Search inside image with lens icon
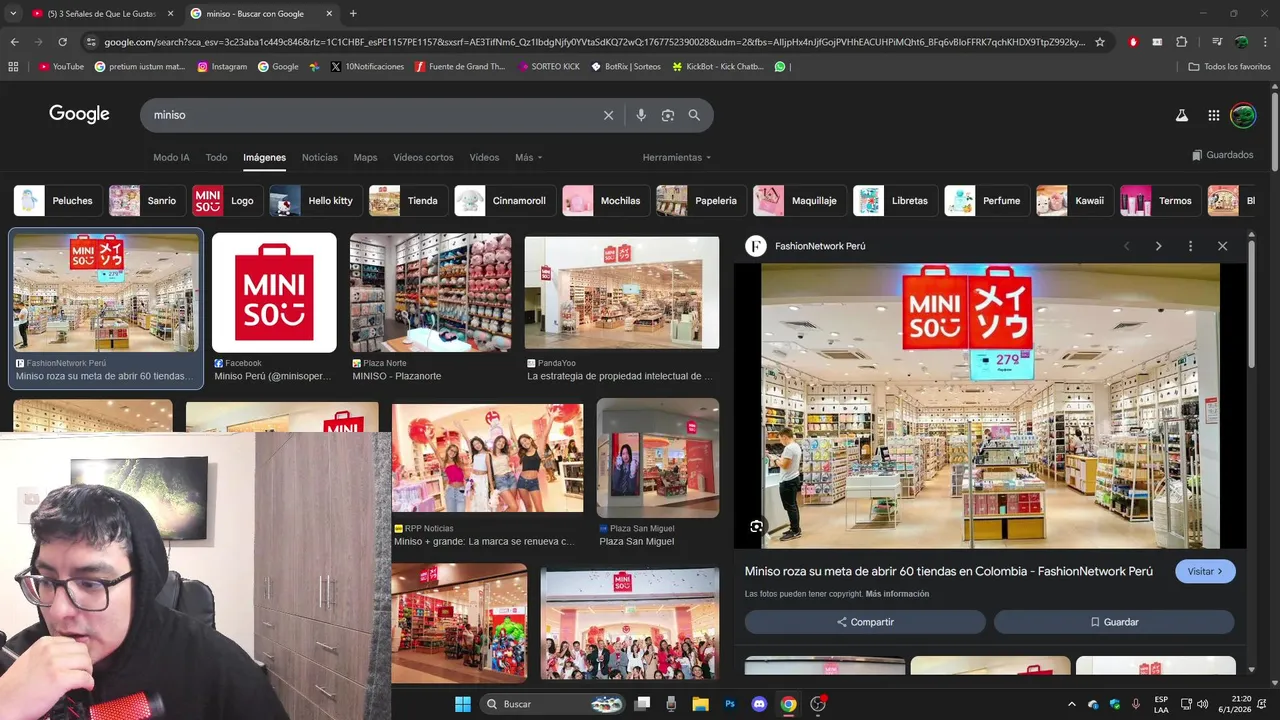Screen dimensions: 1280x720 click(x=757, y=527)
